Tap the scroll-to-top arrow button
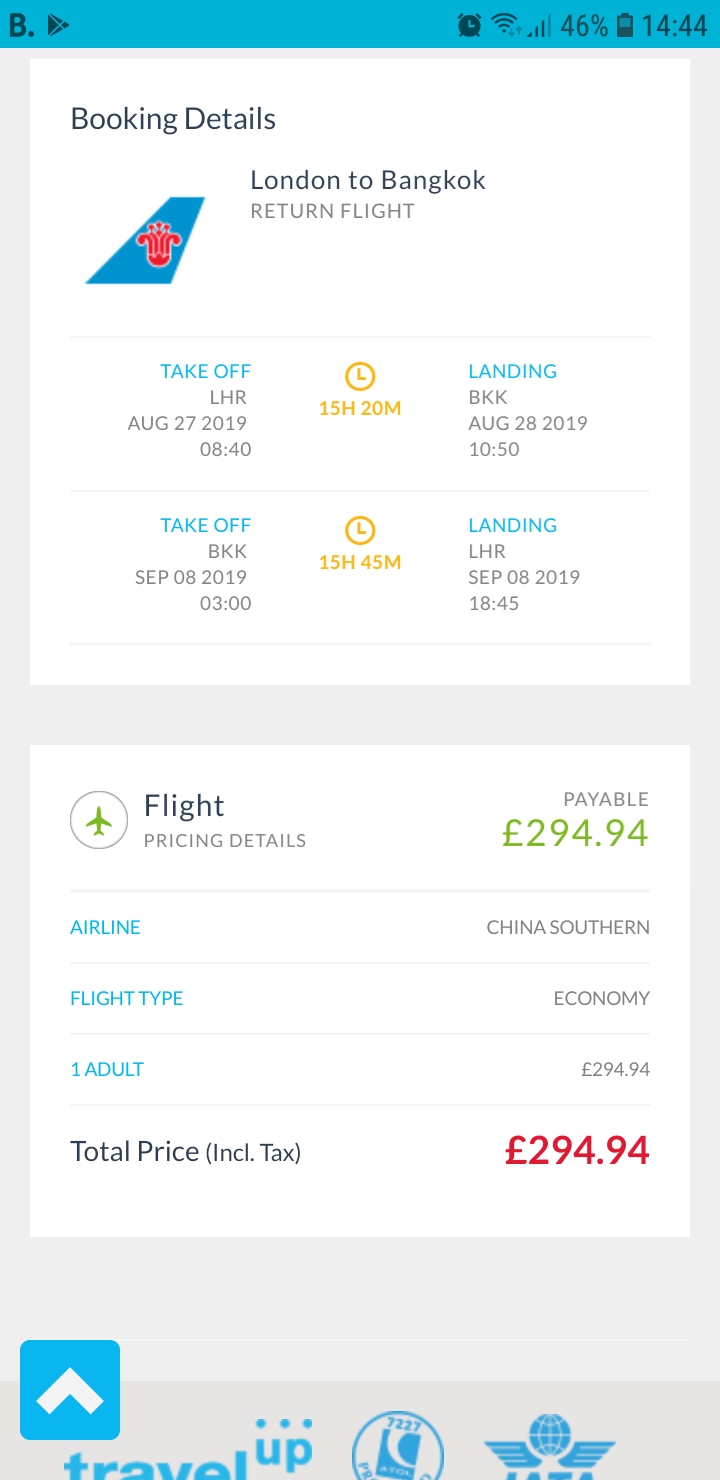This screenshot has width=720, height=1480. coord(70,1389)
